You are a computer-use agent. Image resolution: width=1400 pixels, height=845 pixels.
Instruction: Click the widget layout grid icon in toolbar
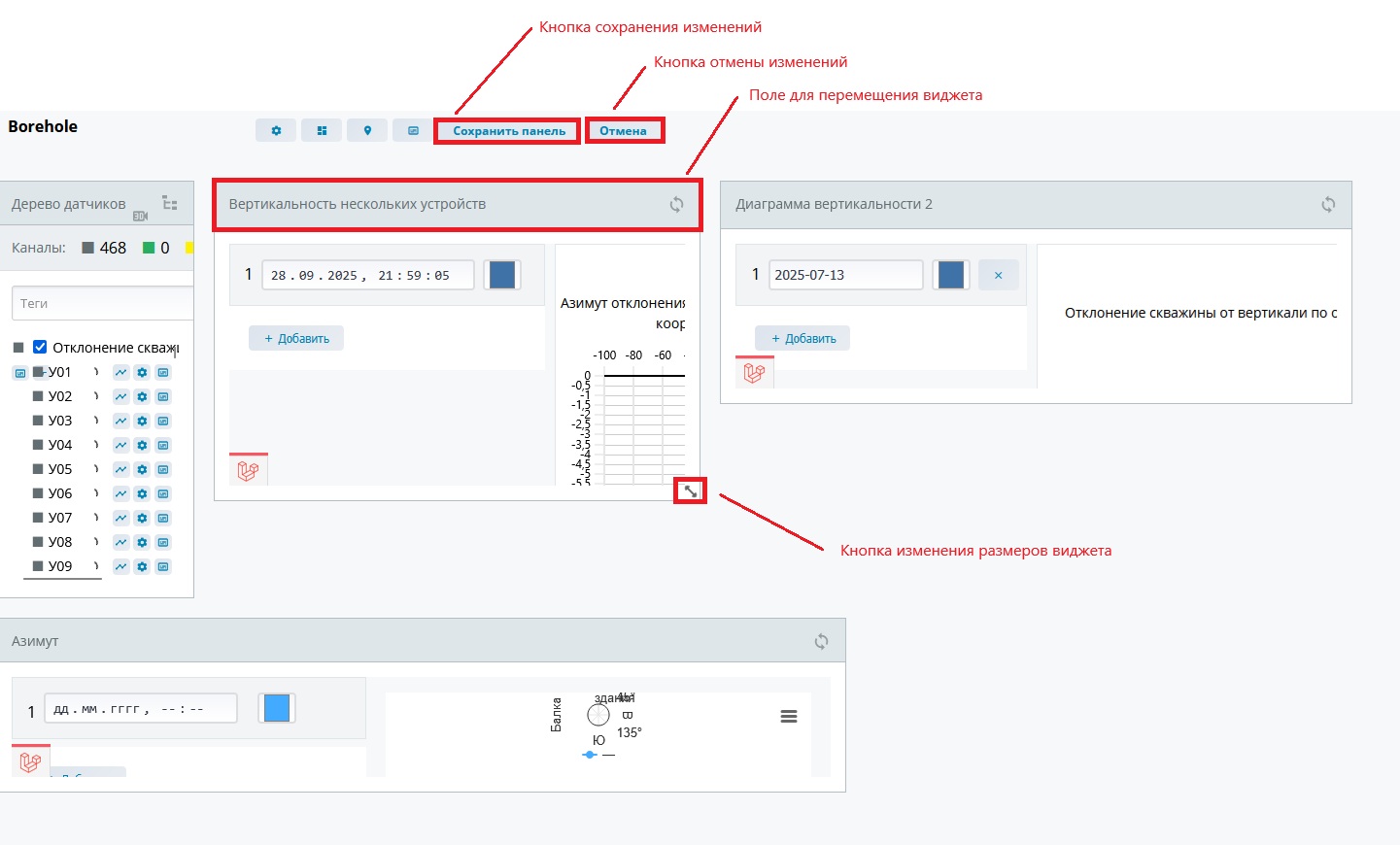click(x=322, y=130)
